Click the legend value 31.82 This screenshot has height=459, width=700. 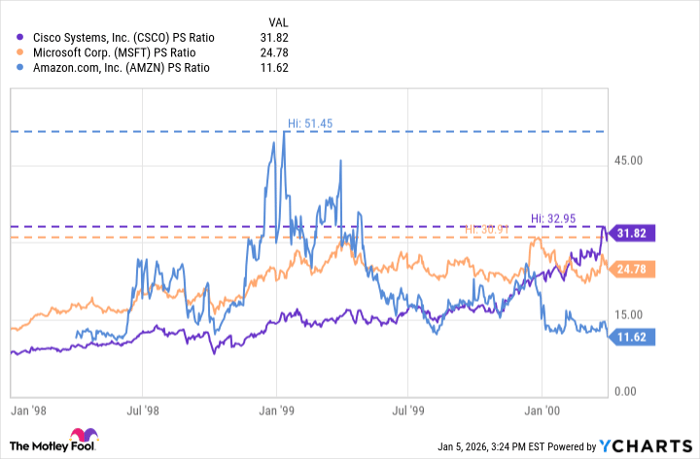(x=275, y=38)
